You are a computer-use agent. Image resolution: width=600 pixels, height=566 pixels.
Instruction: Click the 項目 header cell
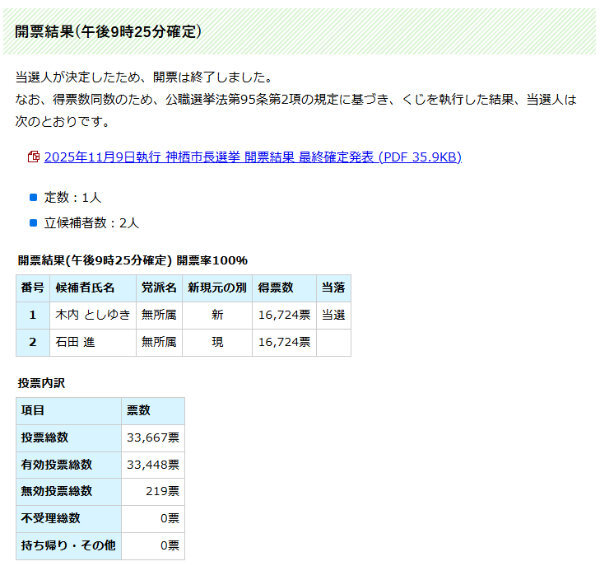pyautogui.click(x=69, y=411)
